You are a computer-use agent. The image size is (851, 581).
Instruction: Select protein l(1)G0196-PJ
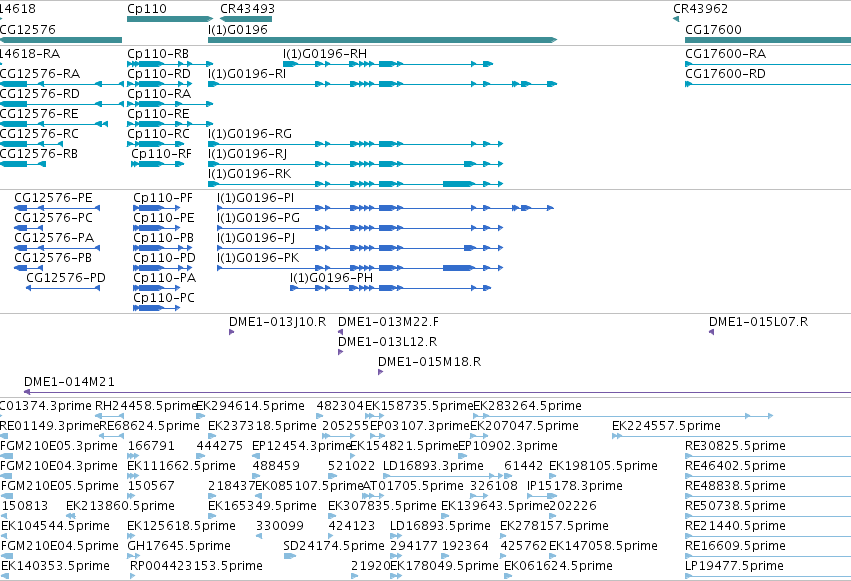[x=360, y=248]
